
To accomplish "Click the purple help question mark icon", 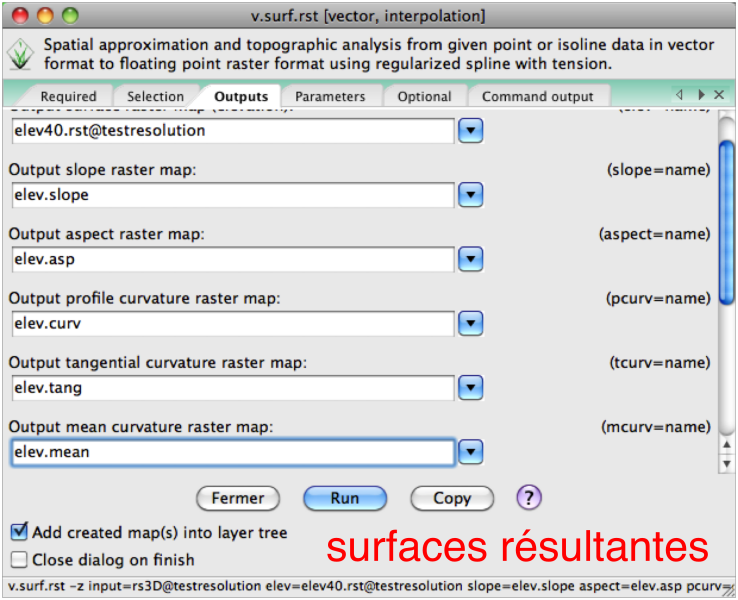I will [528, 497].
